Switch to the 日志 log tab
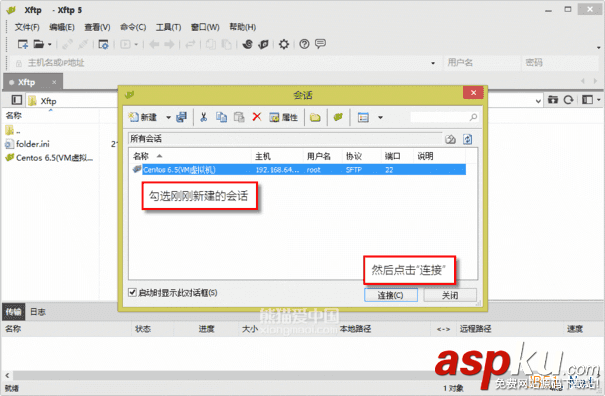605x396 pixels. tap(38, 312)
